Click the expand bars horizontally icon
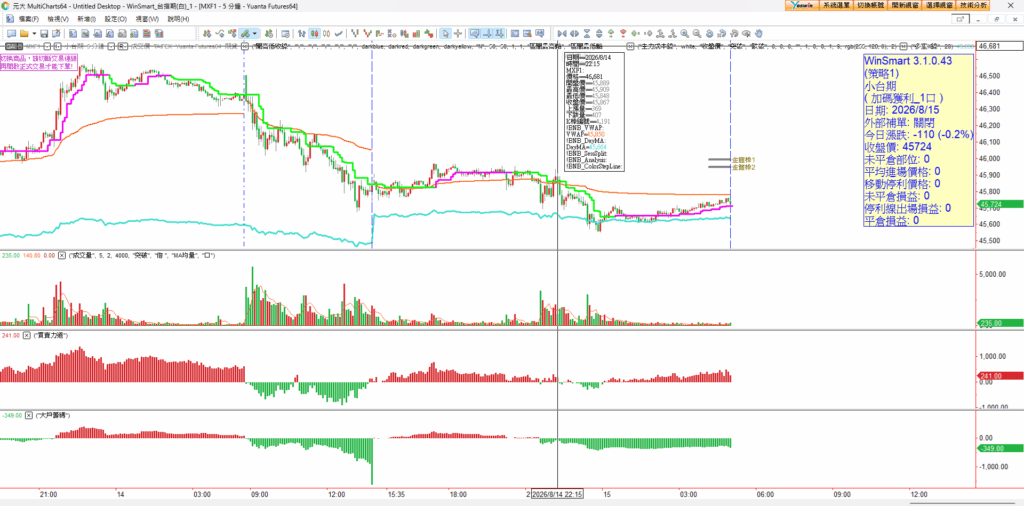This screenshot has height=506, width=1024. (574, 33)
